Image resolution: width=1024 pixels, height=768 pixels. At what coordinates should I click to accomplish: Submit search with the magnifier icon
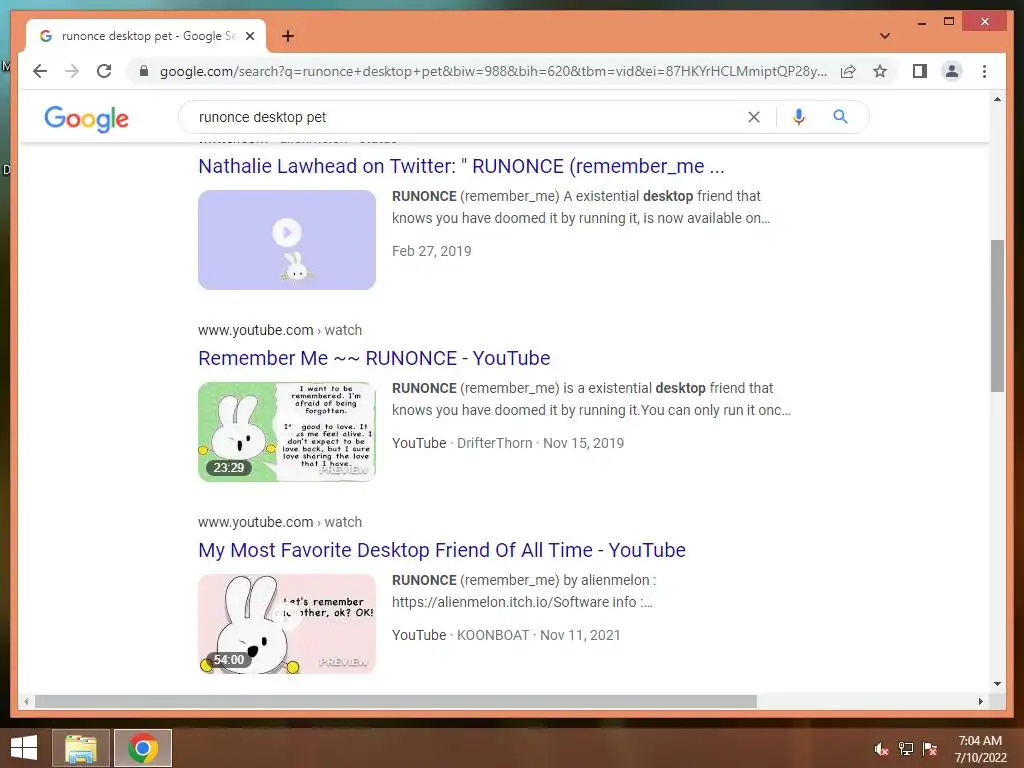(840, 117)
